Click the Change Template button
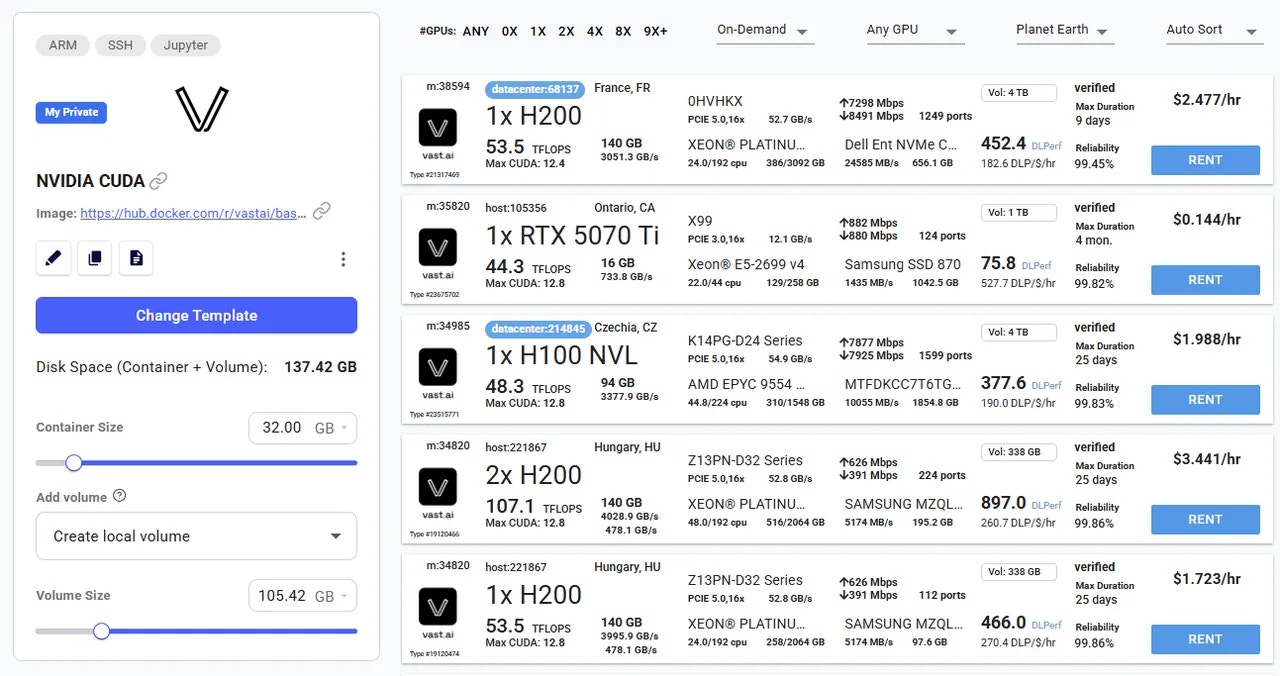Viewport: 1280px width, 676px height. click(196, 315)
